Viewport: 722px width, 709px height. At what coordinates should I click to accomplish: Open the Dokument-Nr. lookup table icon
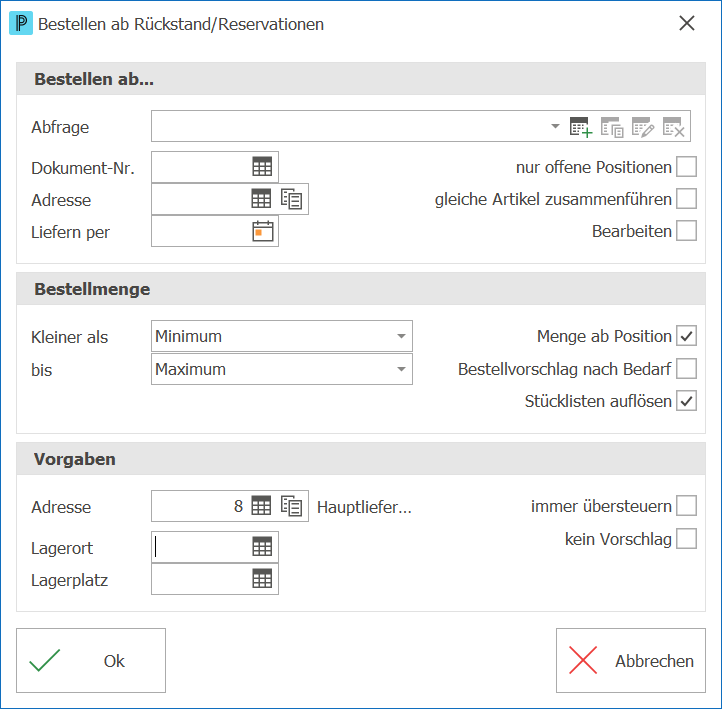click(262, 167)
